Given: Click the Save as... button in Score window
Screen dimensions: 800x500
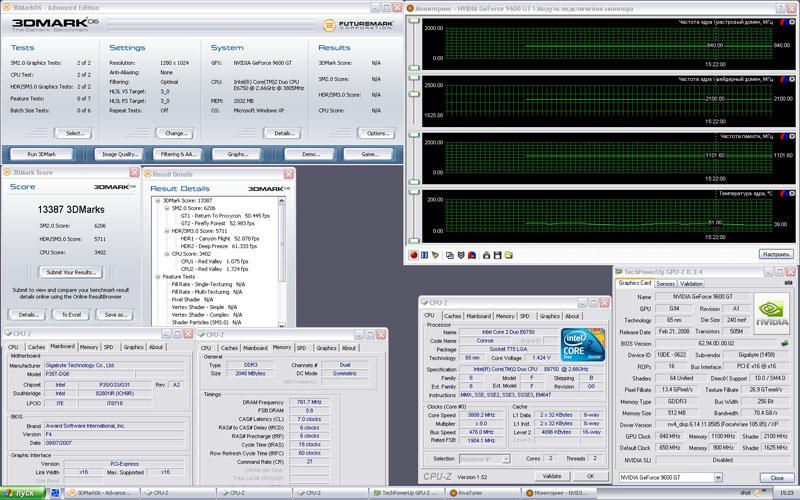Looking at the screenshot, I should [115, 315].
